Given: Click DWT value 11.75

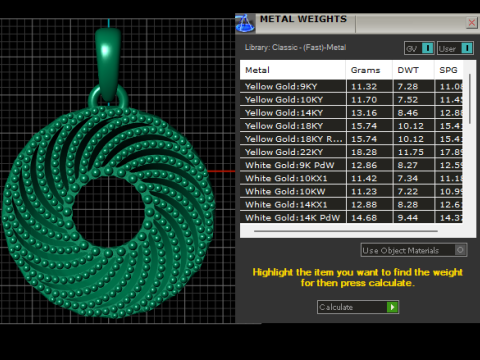Looking at the screenshot, I should pyautogui.click(x=411, y=152).
